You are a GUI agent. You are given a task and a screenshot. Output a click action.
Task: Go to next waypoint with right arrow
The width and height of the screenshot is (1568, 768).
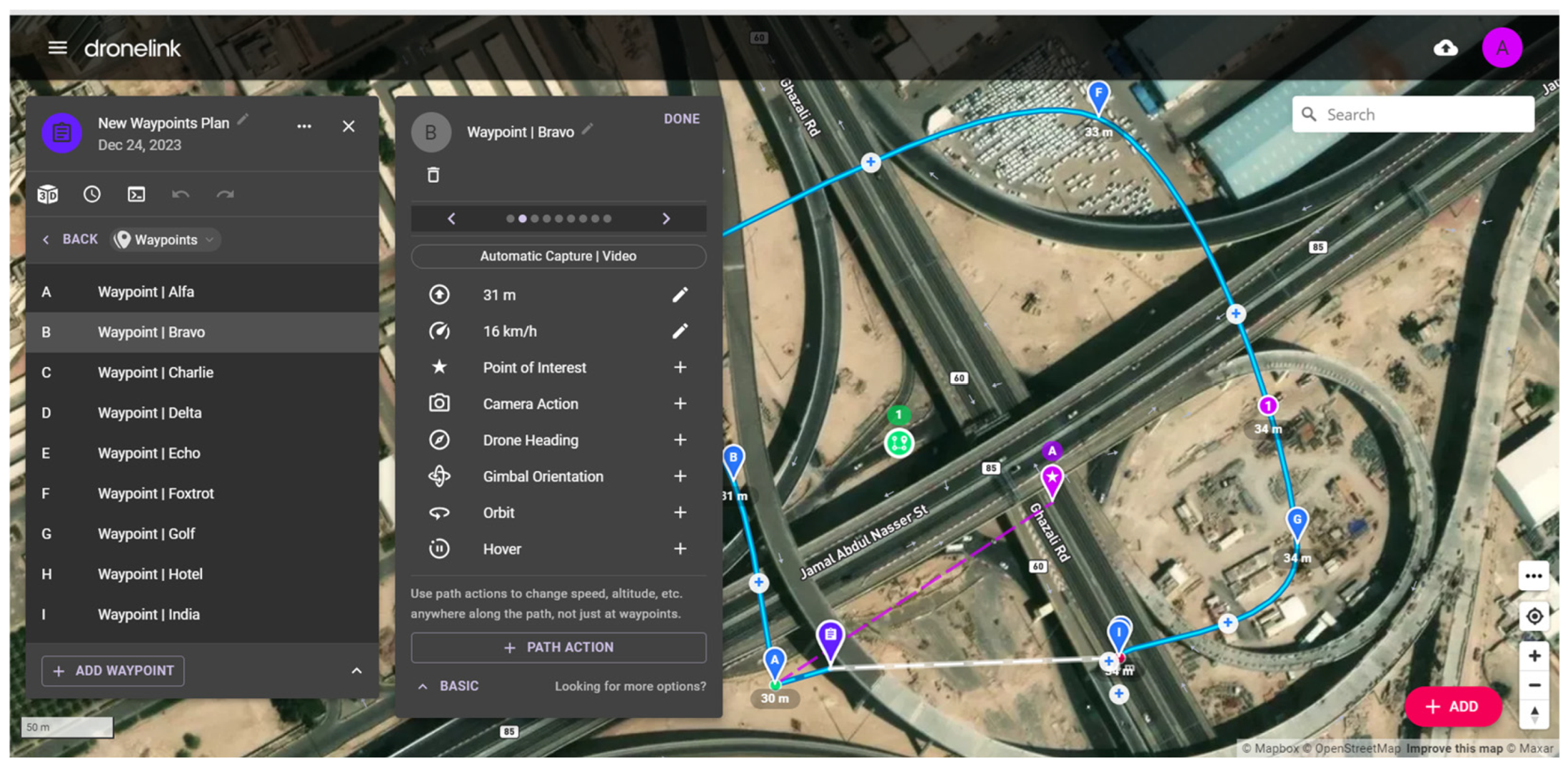(666, 219)
